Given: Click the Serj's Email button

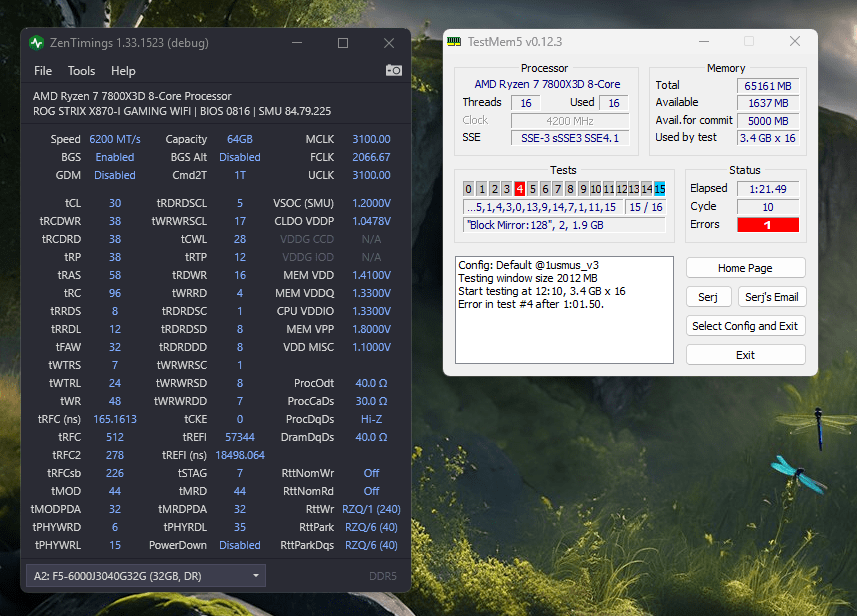Looking at the screenshot, I should (772, 297).
